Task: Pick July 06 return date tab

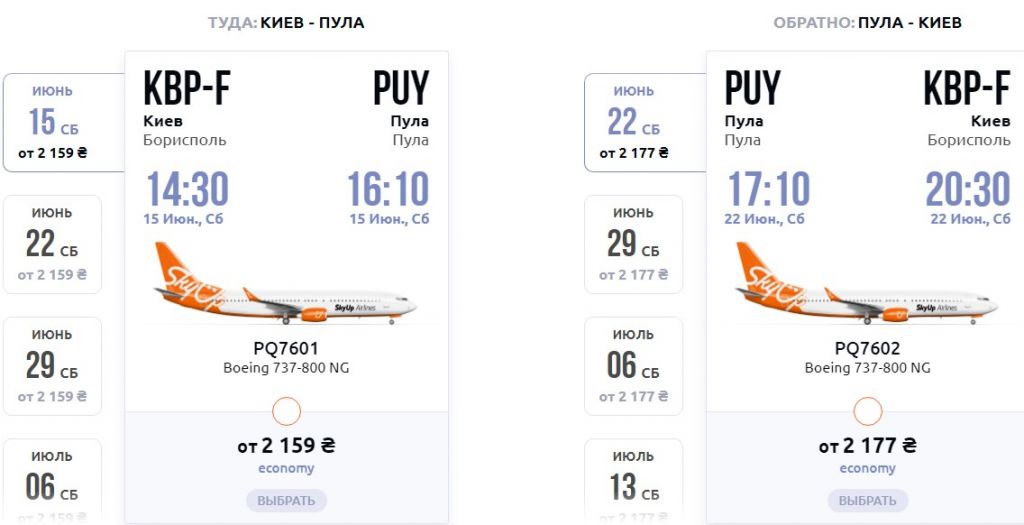Action: pyautogui.click(x=633, y=366)
